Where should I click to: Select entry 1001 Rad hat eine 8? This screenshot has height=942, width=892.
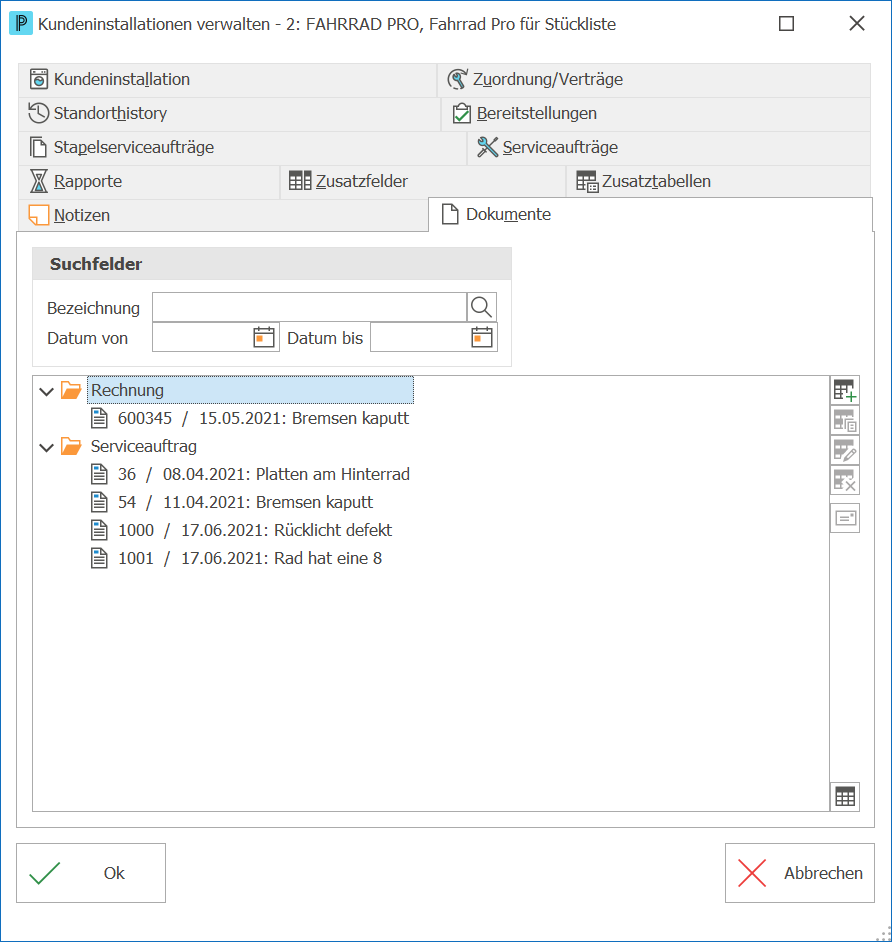(x=250, y=558)
